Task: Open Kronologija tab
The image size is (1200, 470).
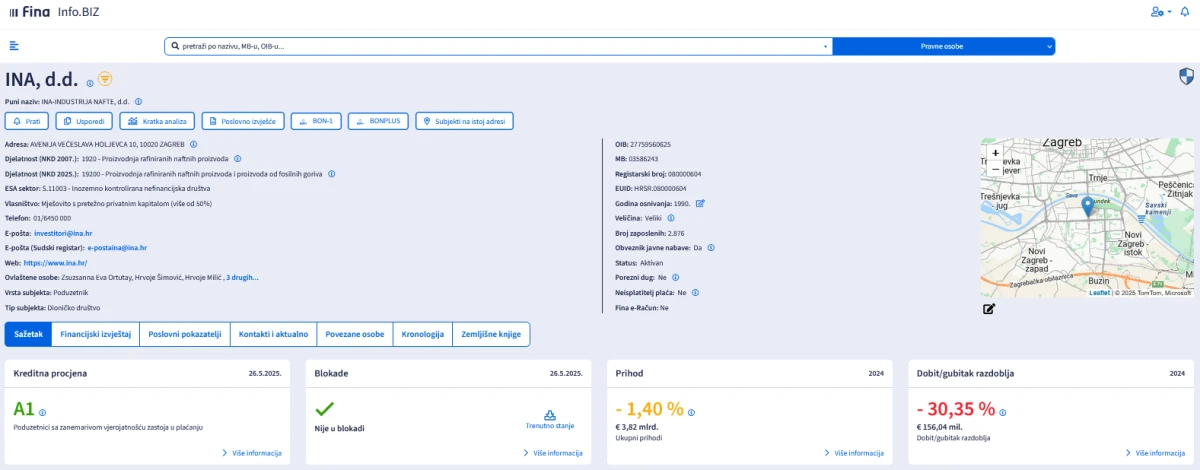Action: pos(422,334)
